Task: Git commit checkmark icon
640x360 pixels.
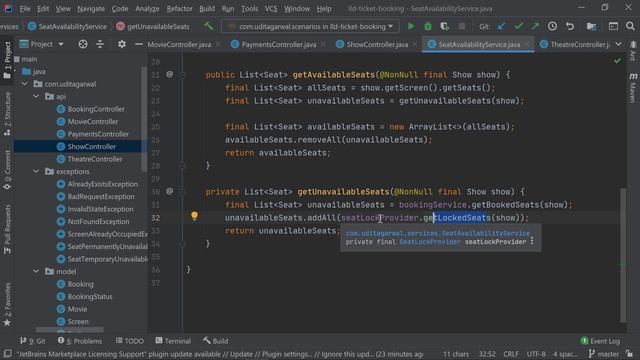Action: pos(518,27)
